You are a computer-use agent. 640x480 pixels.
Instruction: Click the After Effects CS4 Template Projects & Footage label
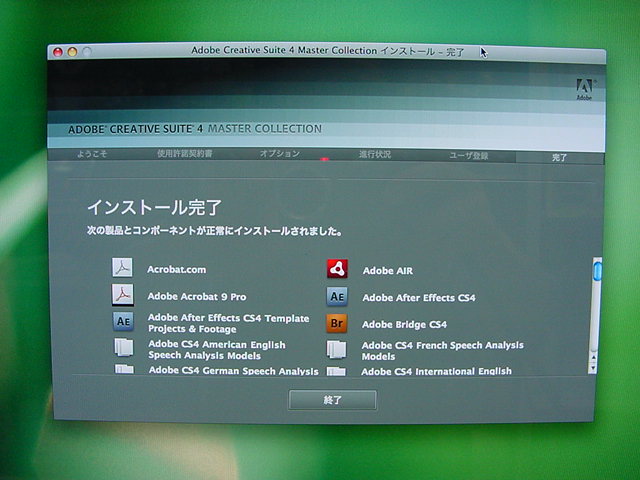click(229, 323)
